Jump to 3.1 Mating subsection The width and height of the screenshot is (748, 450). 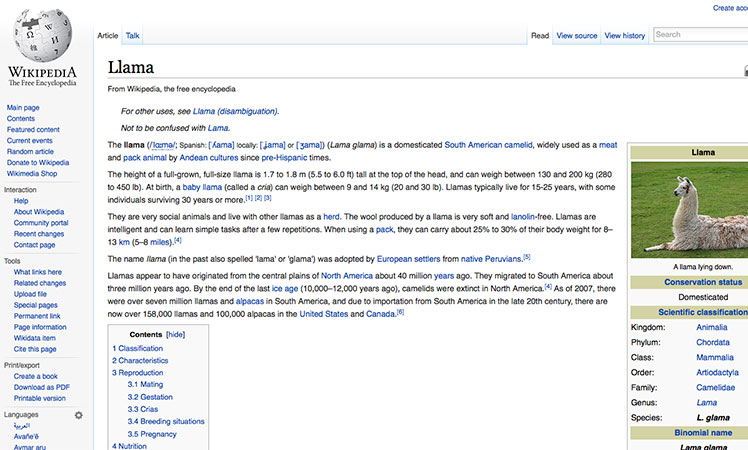145,385
